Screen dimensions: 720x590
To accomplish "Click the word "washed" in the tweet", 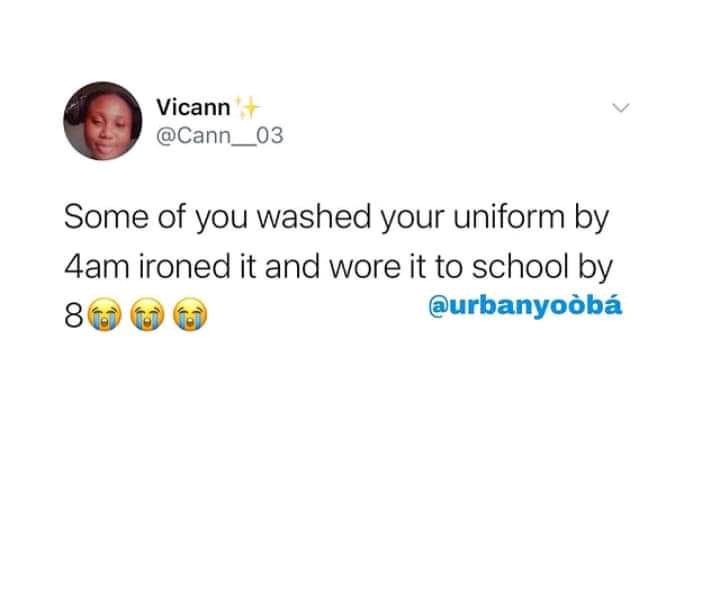I will click(x=314, y=217).
